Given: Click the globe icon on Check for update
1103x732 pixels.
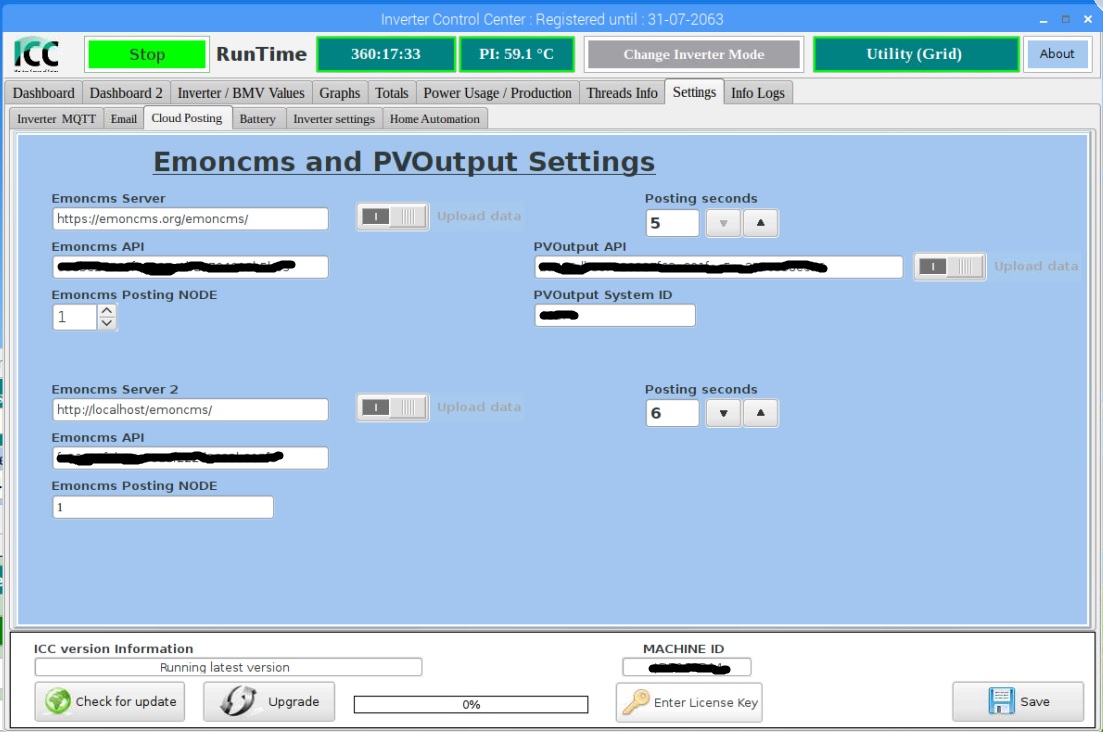Looking at the screenshot, I should (58, 701).
